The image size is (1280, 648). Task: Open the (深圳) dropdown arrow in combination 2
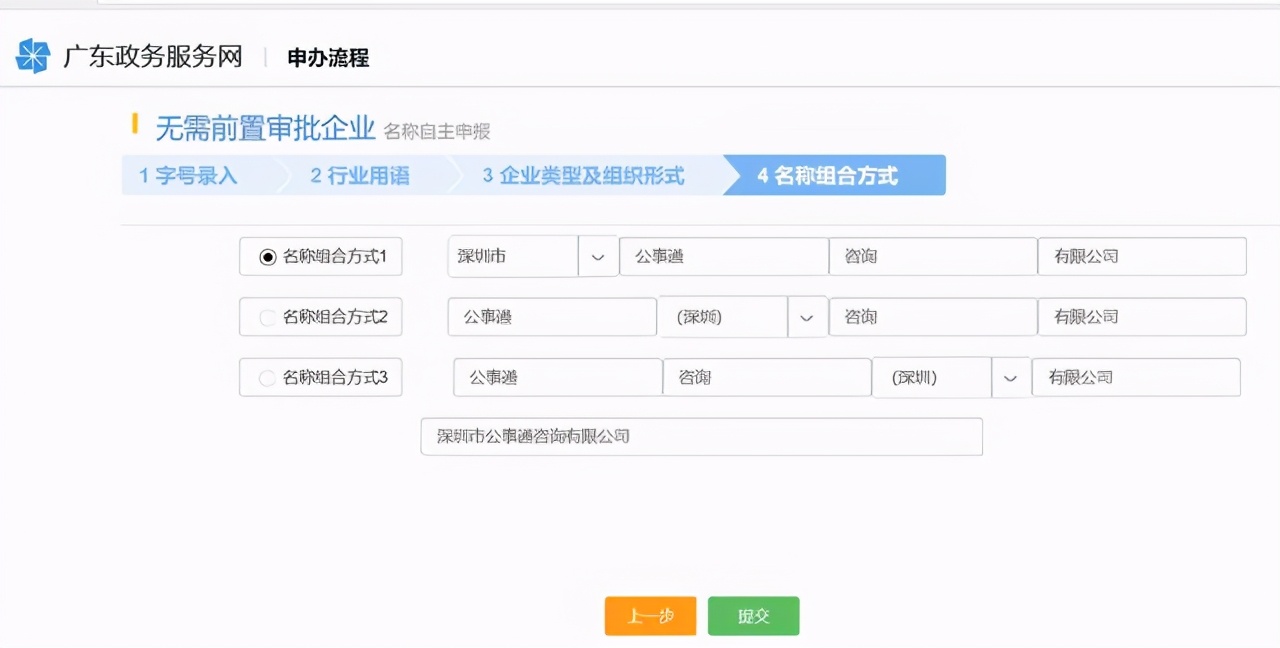pyautogui.click(x=807, y=317)
